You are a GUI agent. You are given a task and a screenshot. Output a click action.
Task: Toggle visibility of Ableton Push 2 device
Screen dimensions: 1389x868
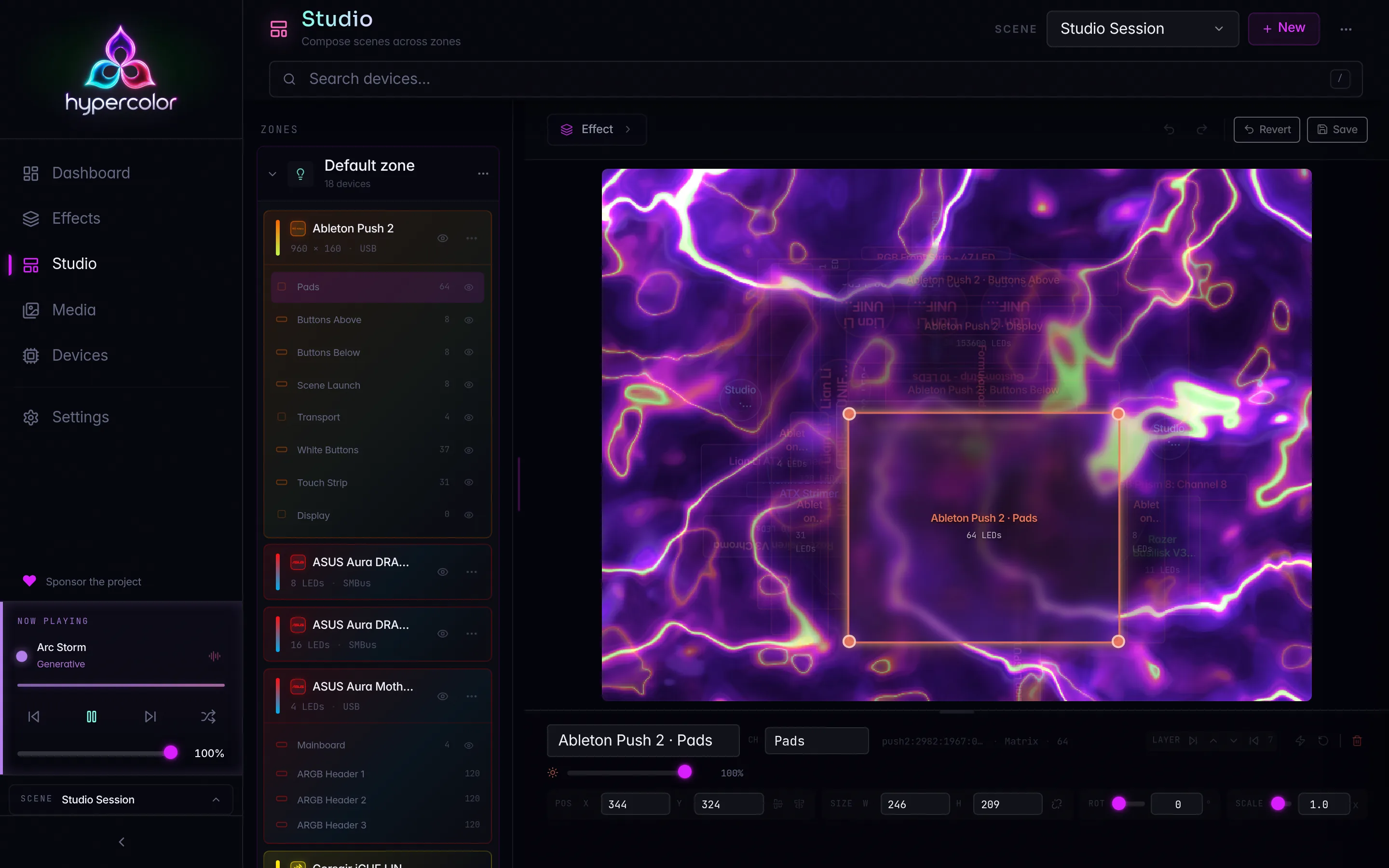point(443,238)
